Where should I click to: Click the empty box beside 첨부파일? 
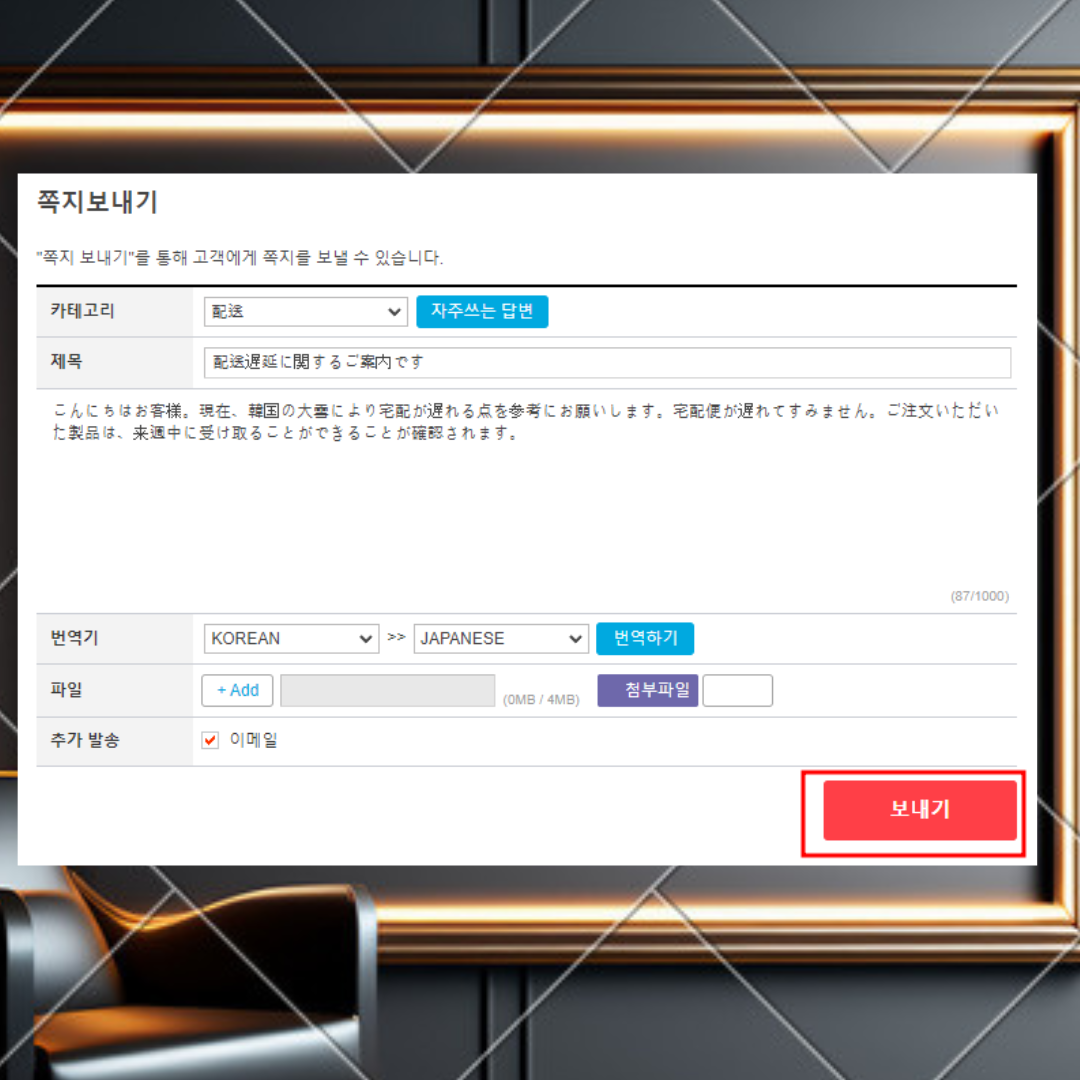tap(737, 690)
